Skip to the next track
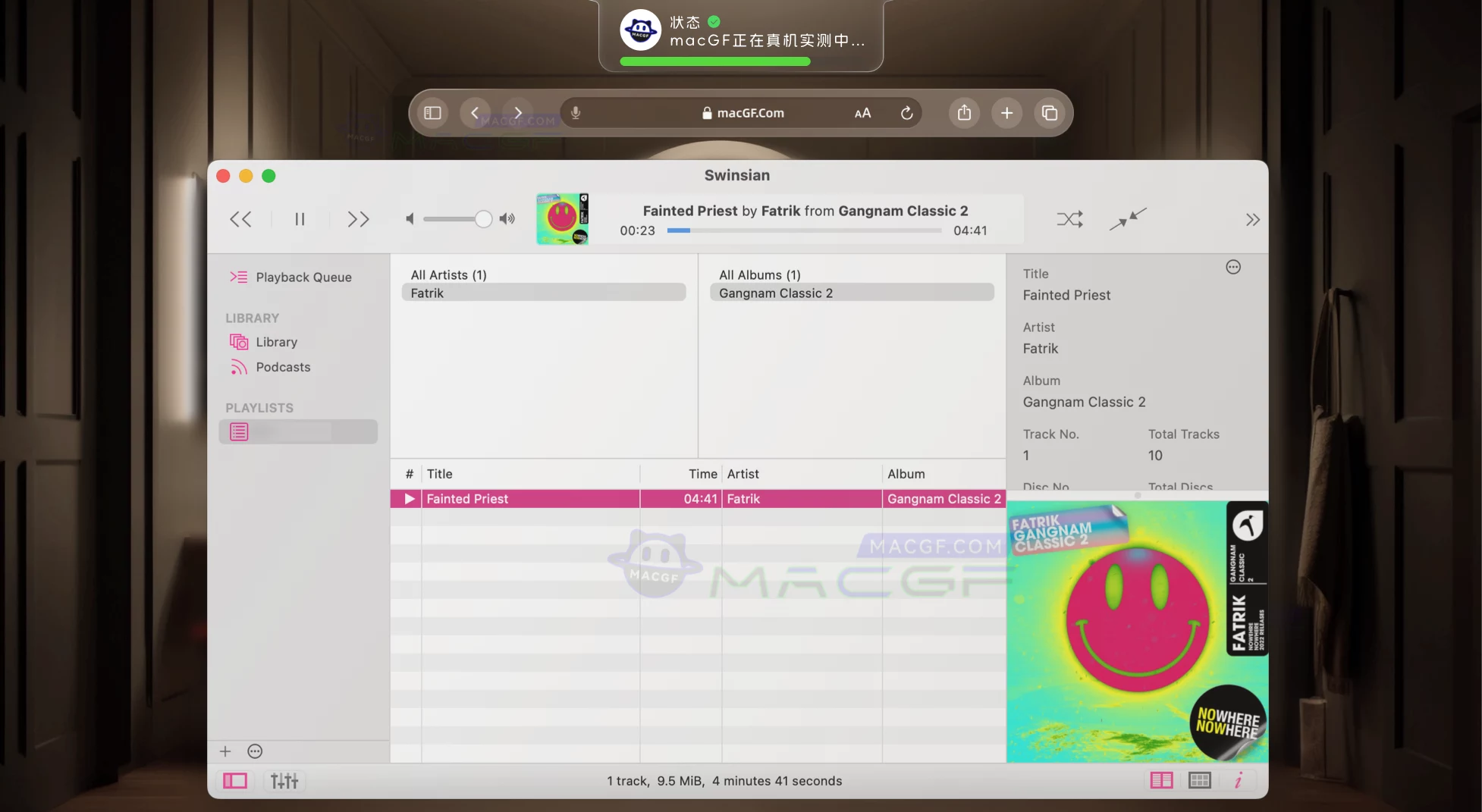The height and width of the screenshot is (812, 1482). (358, 220)
